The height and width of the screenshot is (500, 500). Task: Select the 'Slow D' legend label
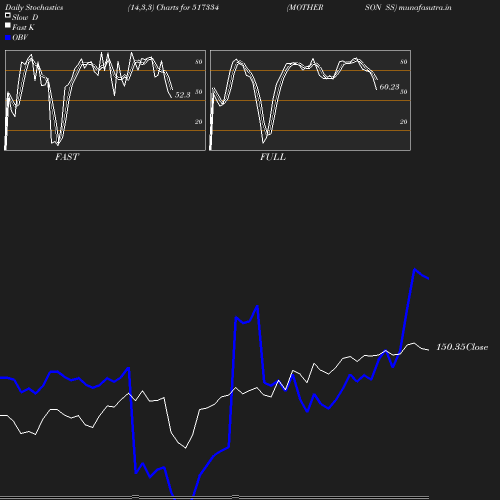25,17
